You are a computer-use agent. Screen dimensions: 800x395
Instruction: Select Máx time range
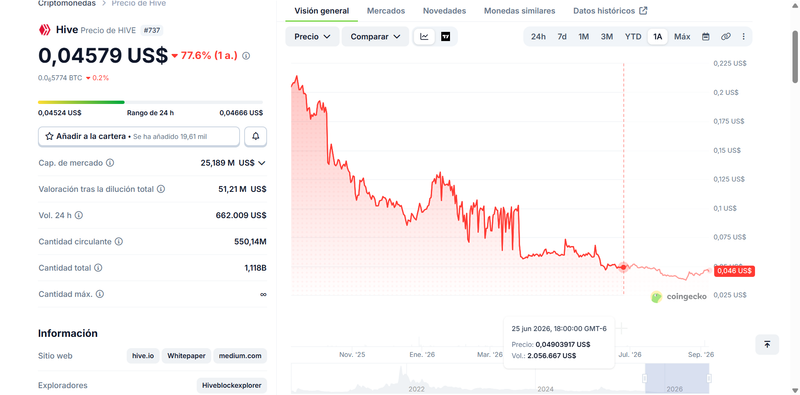682,37
